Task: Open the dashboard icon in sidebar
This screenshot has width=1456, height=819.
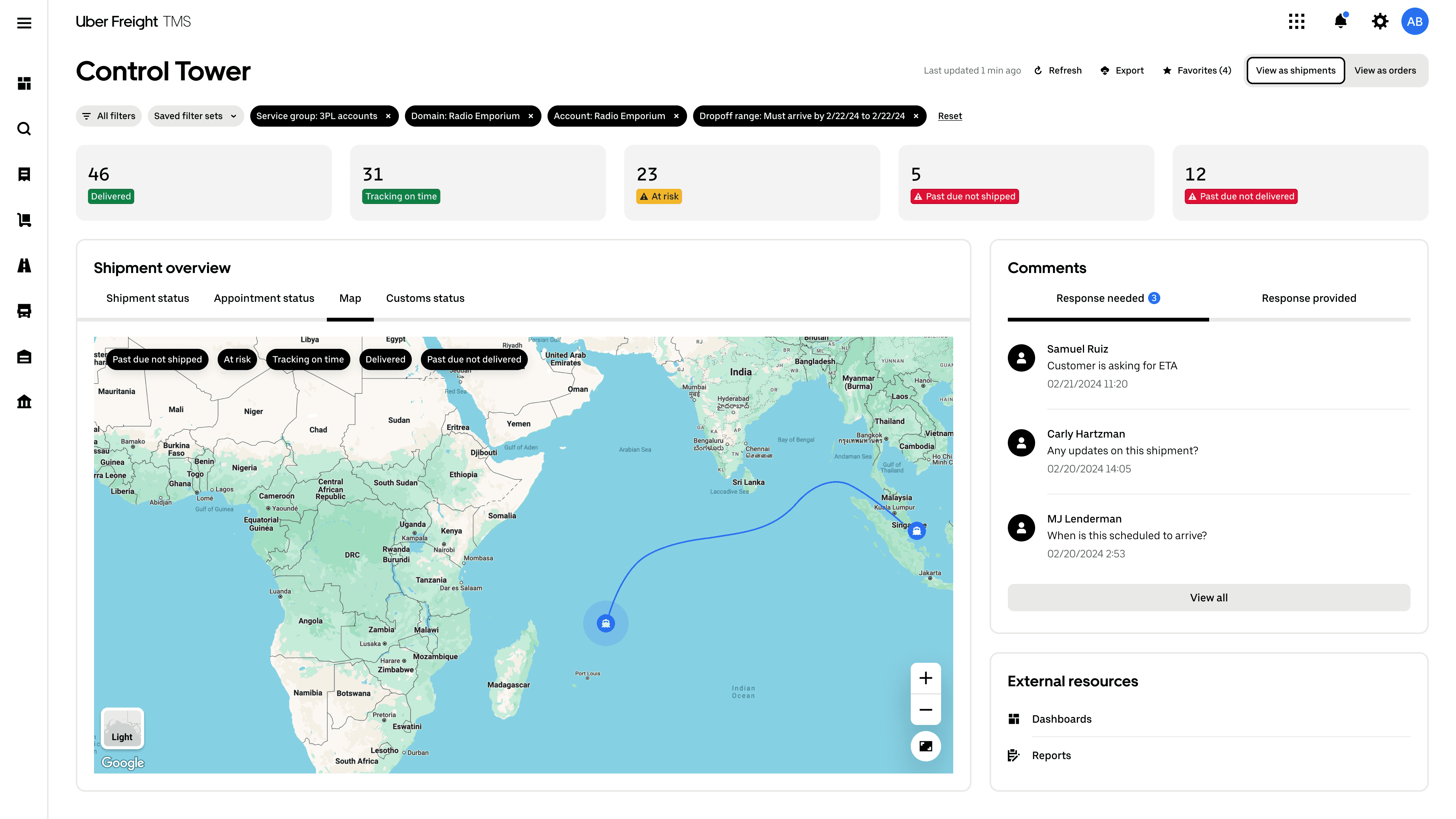Action: coord(24,84)
